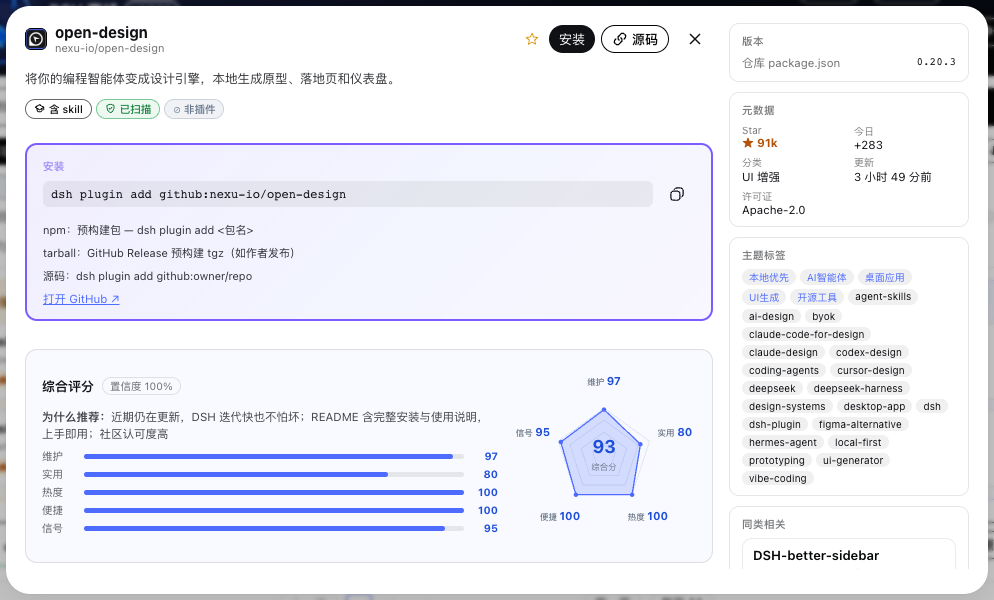
Task: Select the 桌面应用 topic tag
Action: coord(885,277)
